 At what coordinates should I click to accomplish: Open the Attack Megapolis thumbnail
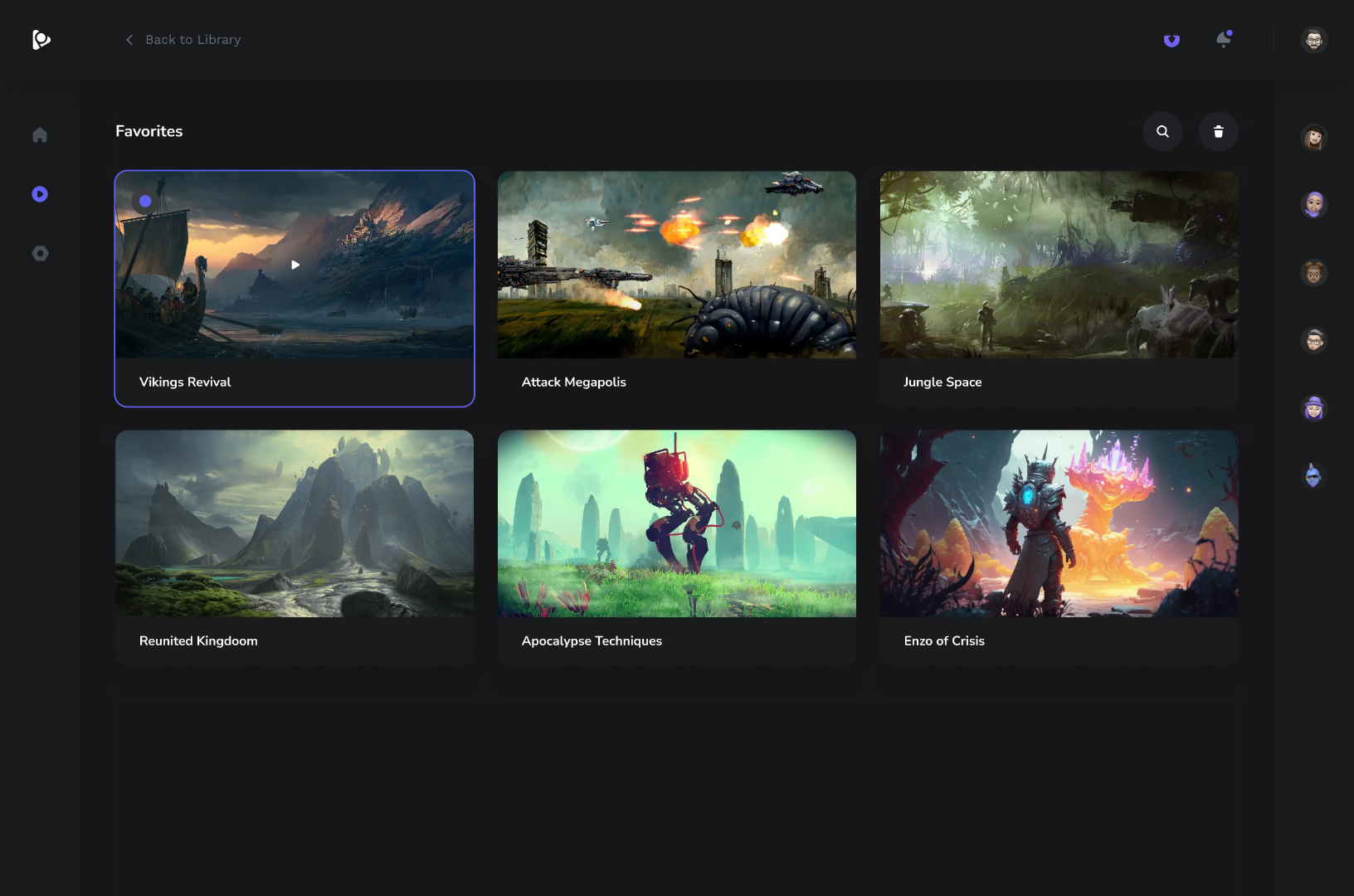676,265
